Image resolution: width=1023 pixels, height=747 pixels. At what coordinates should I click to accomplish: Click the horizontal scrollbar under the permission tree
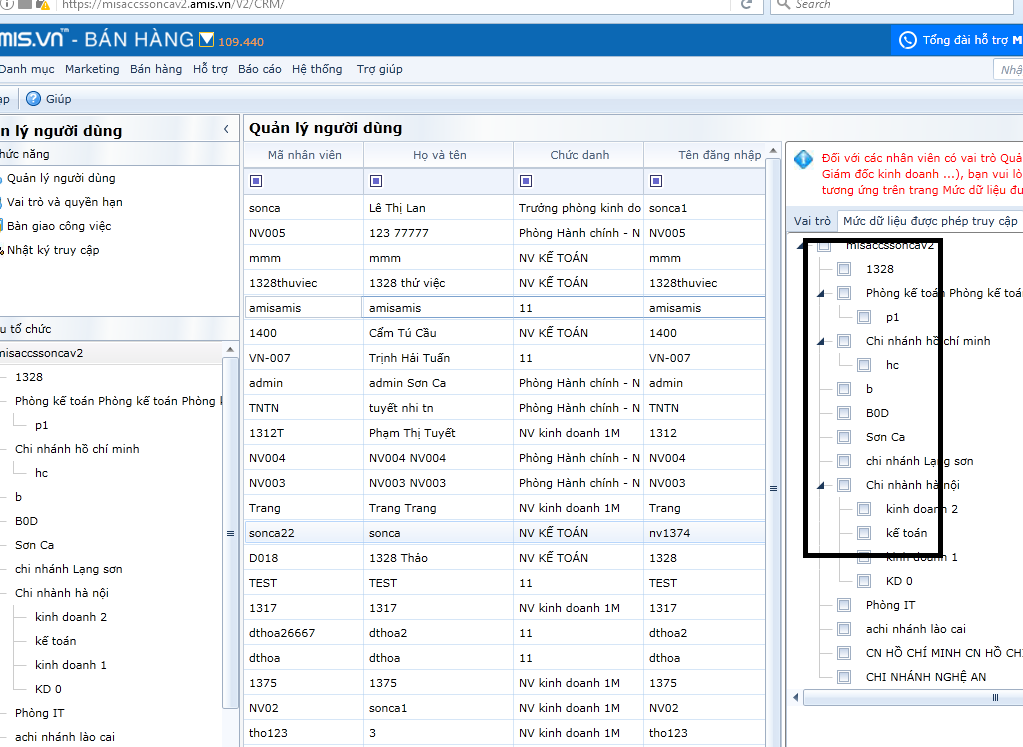tap(913, 697)
